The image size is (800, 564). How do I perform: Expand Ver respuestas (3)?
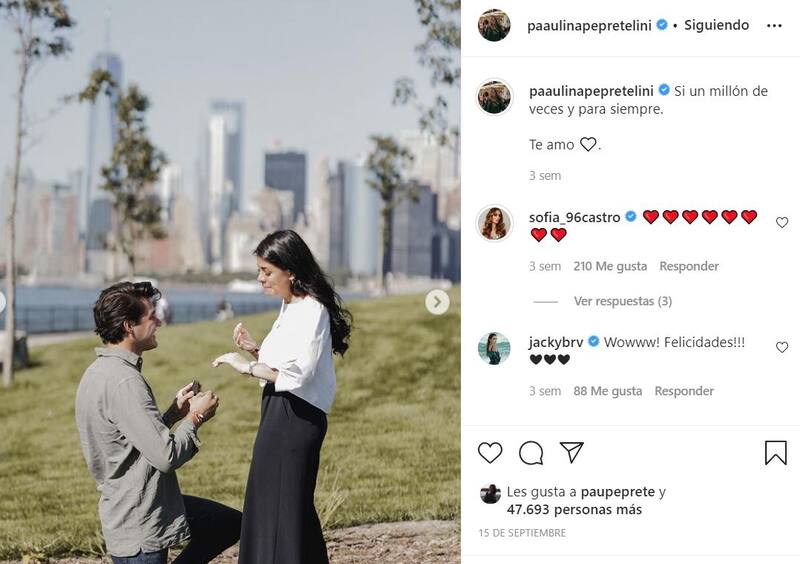[622, 301]
